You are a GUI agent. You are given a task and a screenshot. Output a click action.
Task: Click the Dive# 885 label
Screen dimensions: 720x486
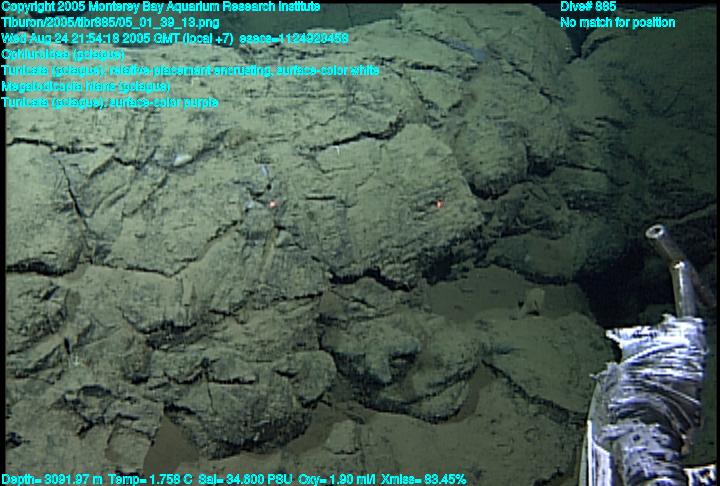point(588,7)
